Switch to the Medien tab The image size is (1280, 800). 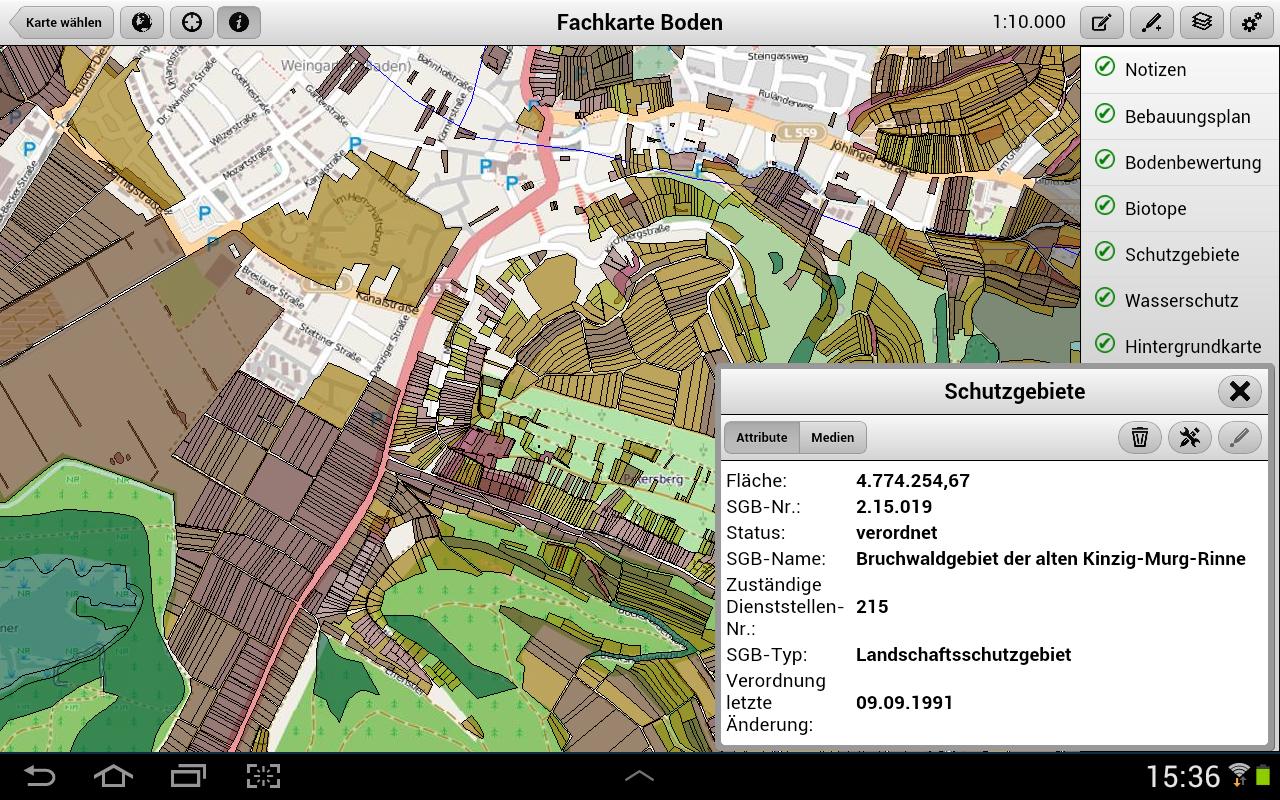coord(832,437)
